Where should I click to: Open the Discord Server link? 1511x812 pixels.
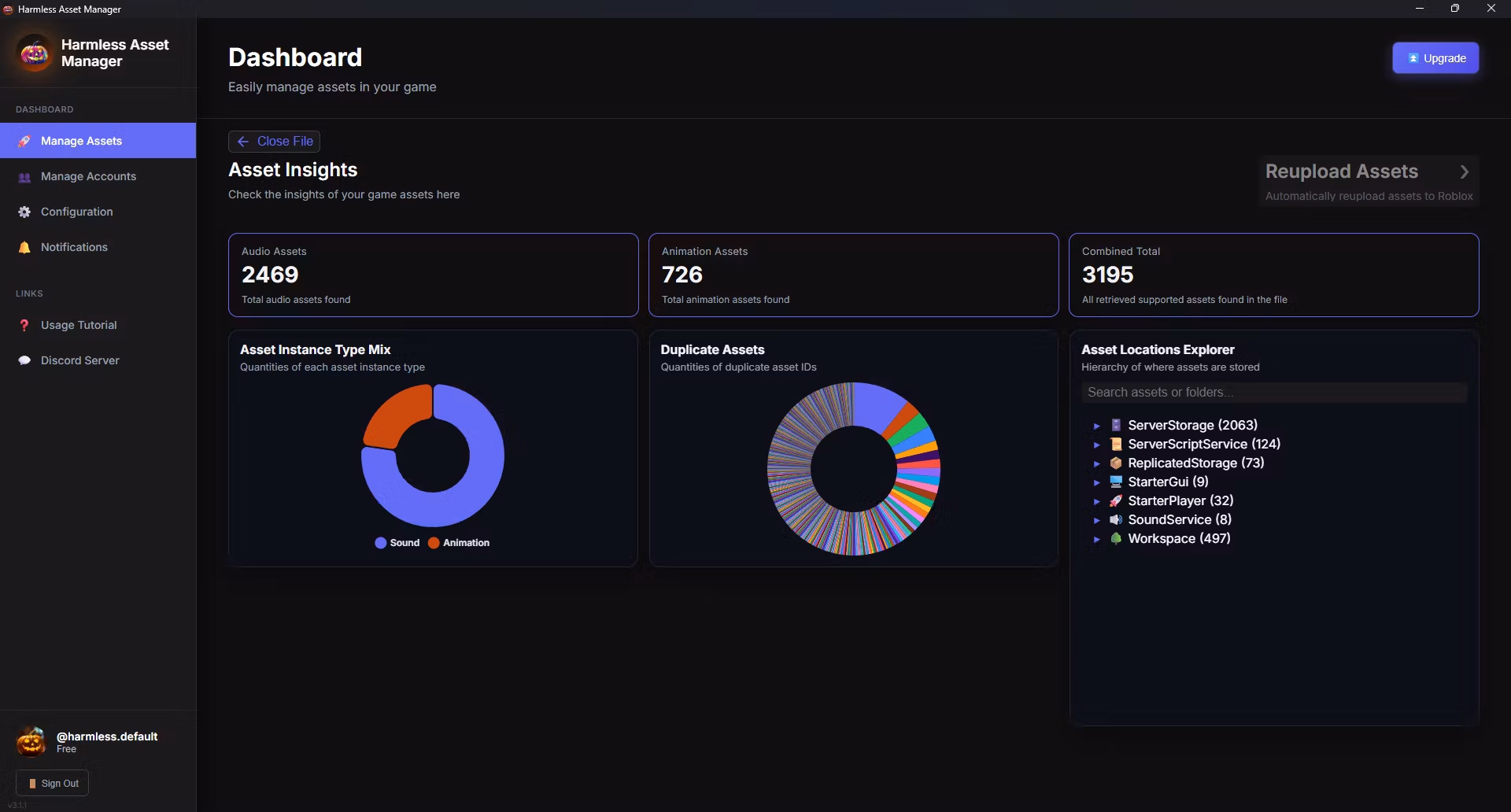click(x=79, y=360)
